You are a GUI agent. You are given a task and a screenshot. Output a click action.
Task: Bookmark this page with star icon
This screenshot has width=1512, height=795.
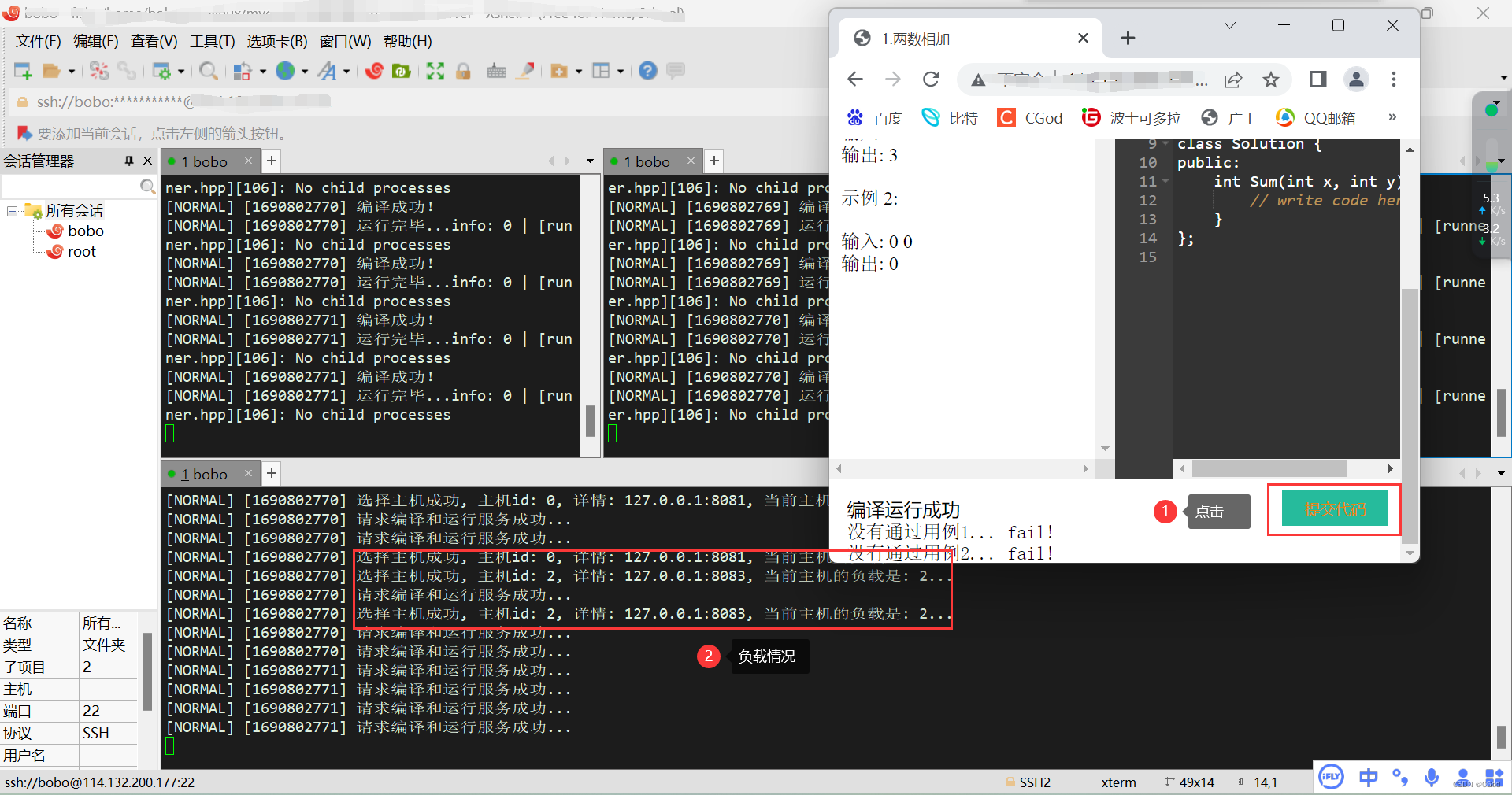click(x=1271, y=79)
